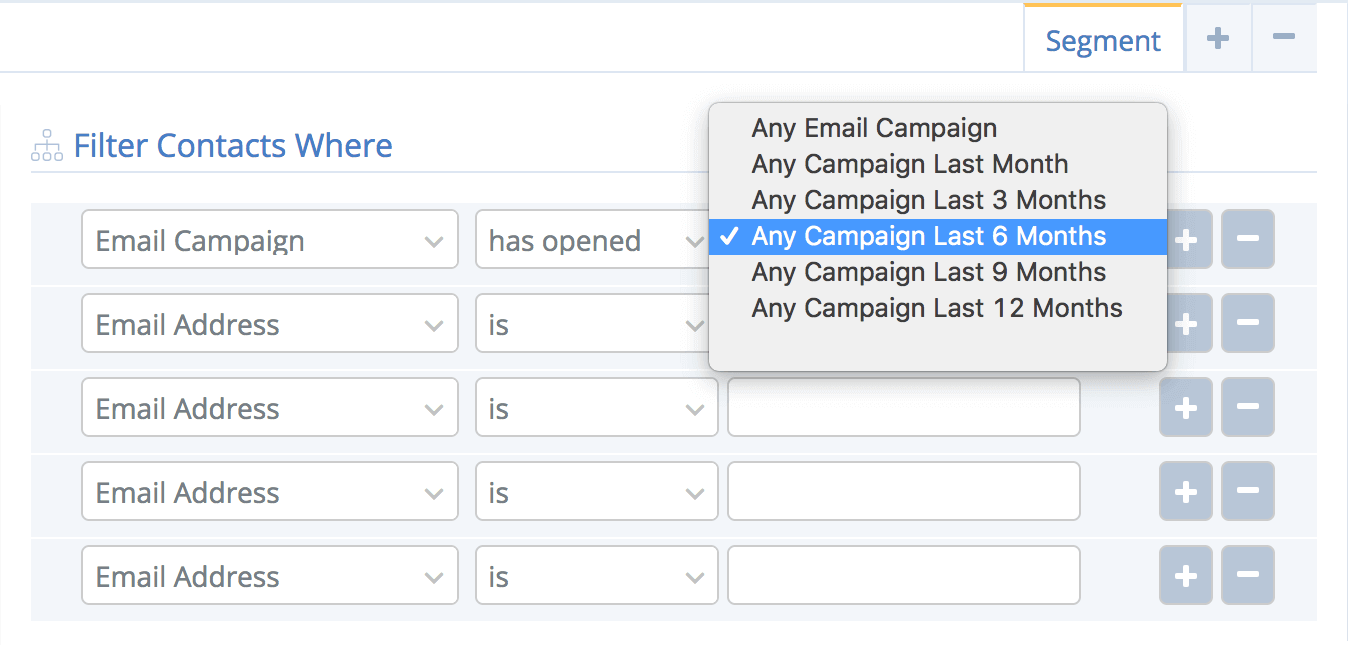Remove the last Email Address filter row
The image size is (1348, 645).
point(1248,575)
